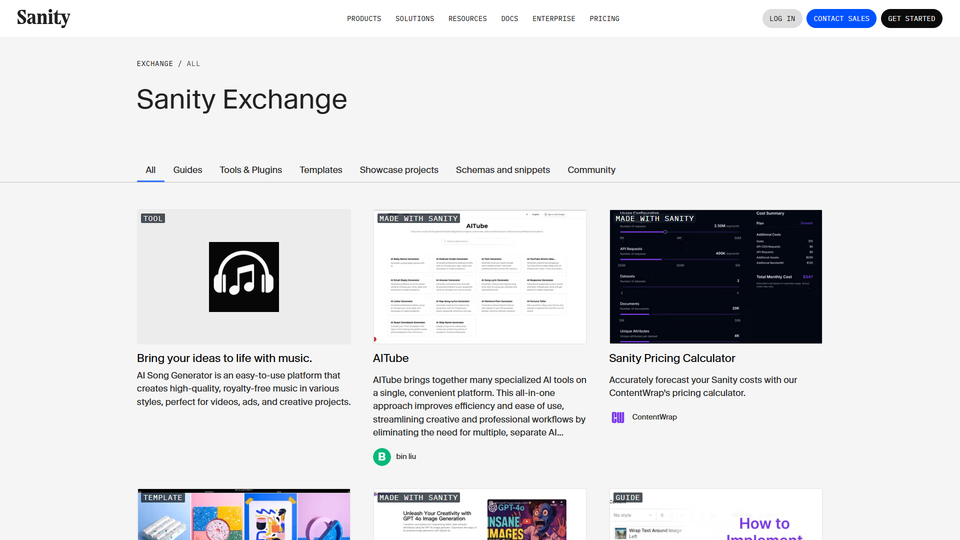
Task: Open the AITube screenshot thumbnail
Action: pyautogui.click(x=479, y=277)
